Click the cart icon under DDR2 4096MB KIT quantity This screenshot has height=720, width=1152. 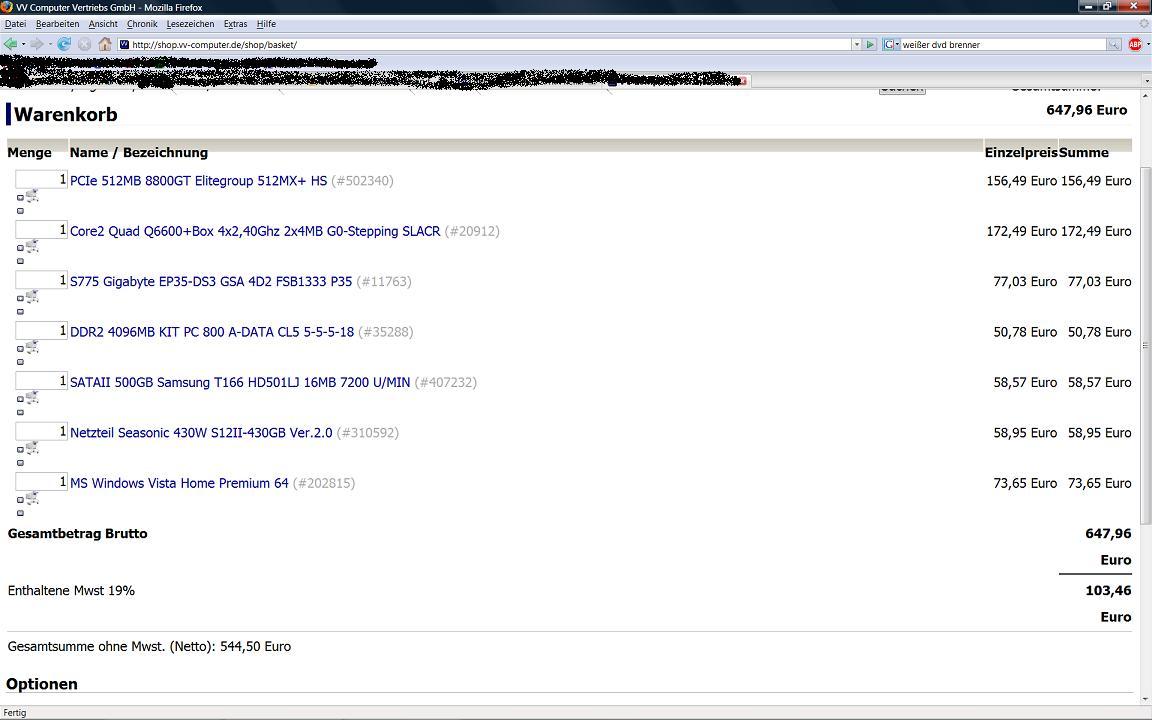tap(32, 347)
